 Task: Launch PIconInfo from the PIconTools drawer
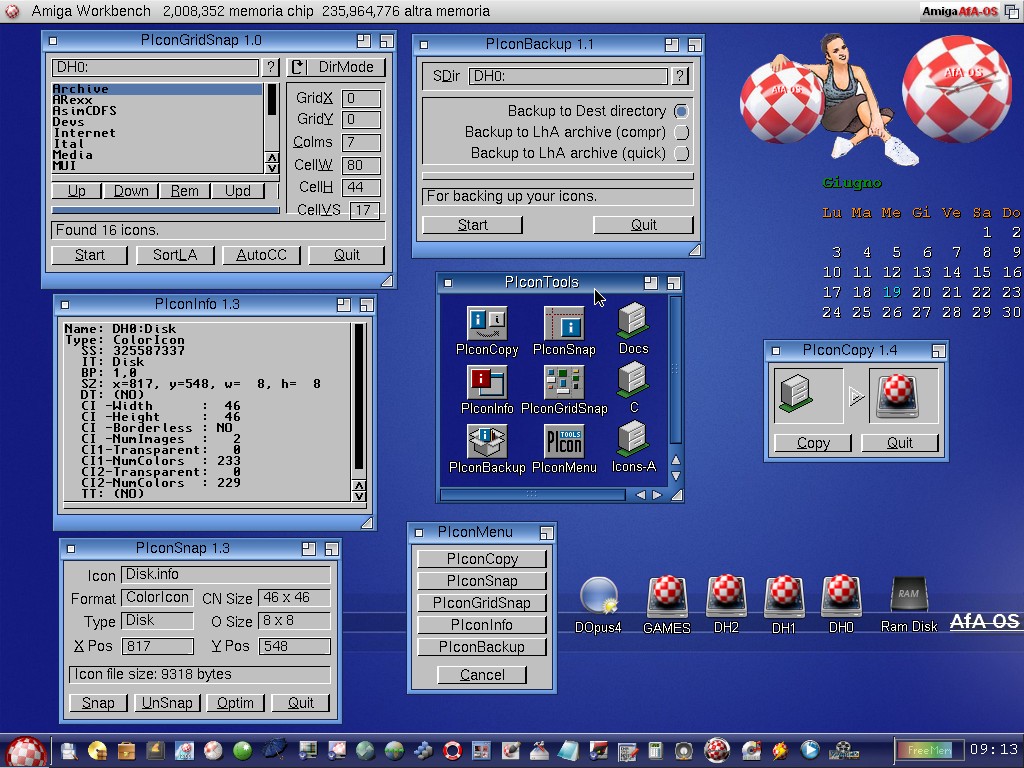coord(486,382)
